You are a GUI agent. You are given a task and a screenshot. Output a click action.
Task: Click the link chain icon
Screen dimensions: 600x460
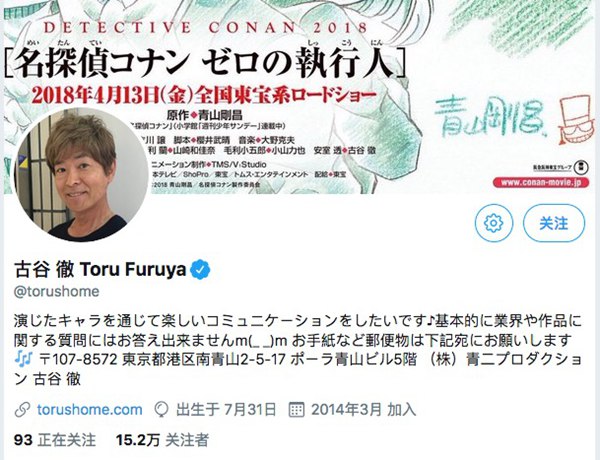(22, 410)
